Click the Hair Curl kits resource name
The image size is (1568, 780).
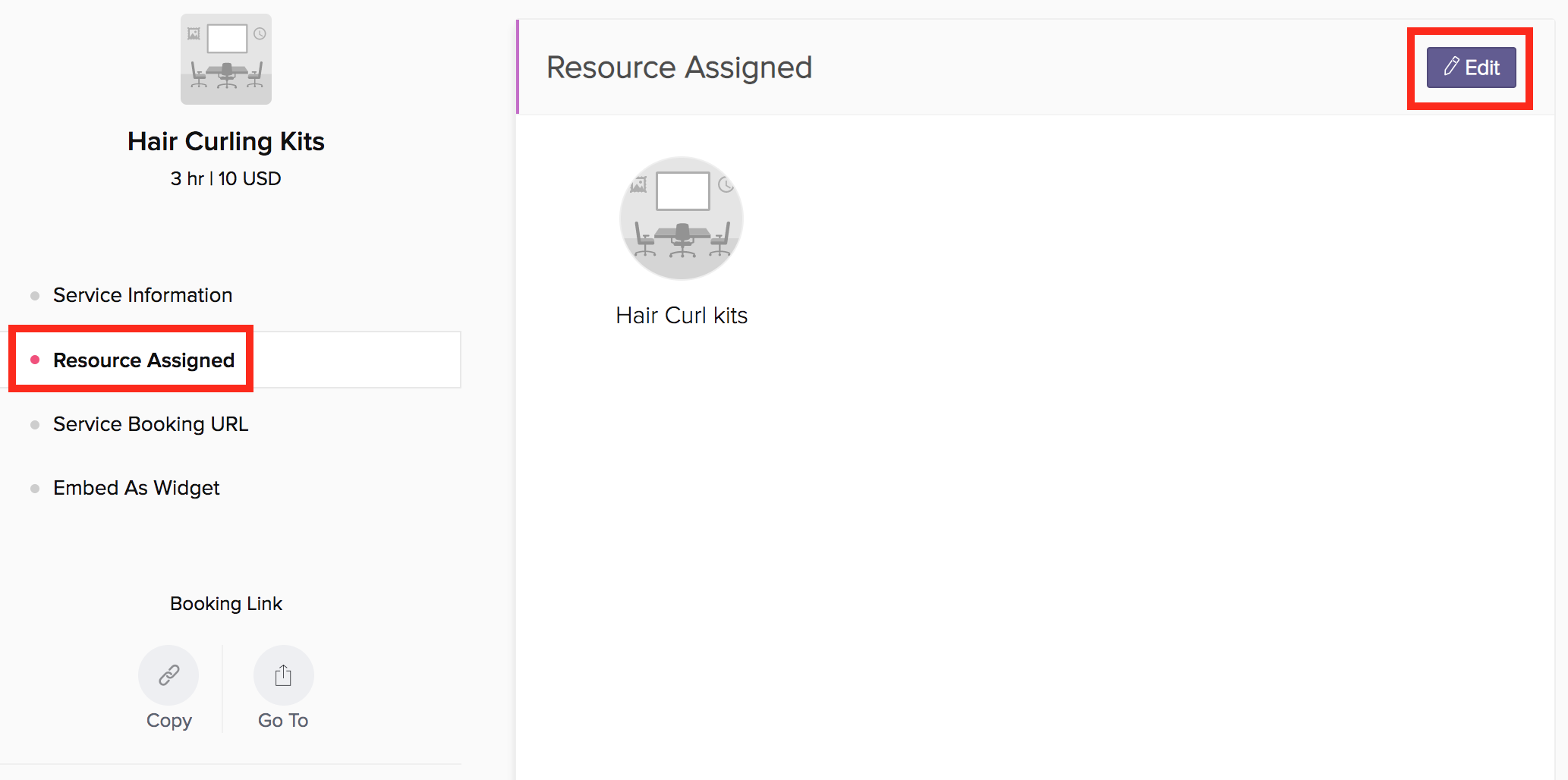point(682,316)
